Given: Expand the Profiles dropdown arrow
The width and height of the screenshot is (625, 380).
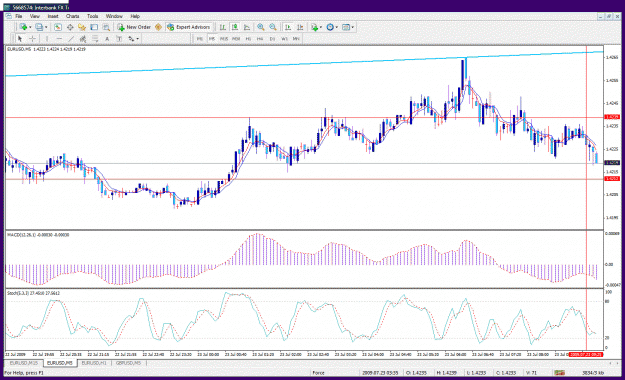Looking at the screenshot, I should point(46,27).
